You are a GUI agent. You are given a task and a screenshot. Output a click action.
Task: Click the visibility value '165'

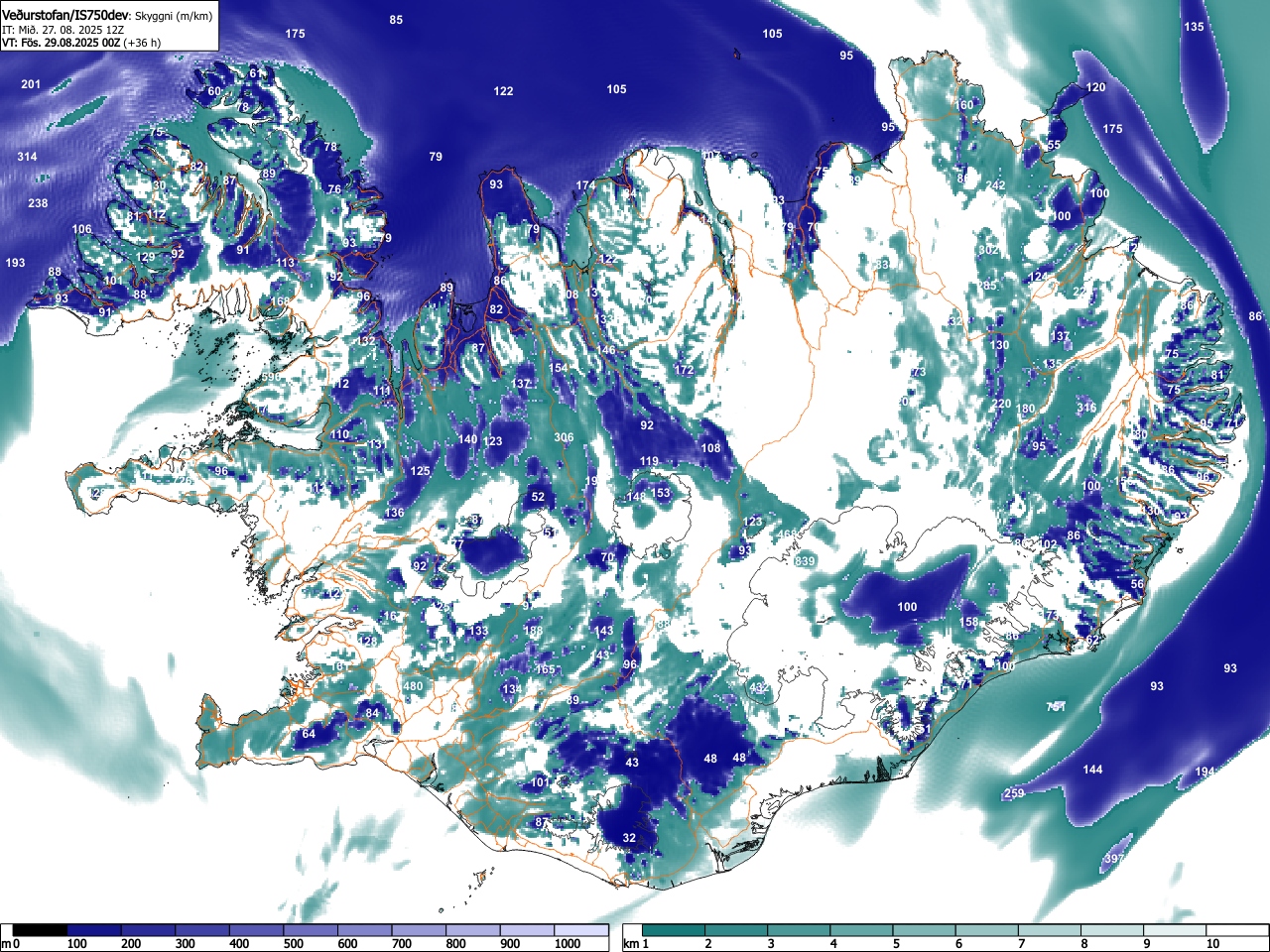[545, 669]
